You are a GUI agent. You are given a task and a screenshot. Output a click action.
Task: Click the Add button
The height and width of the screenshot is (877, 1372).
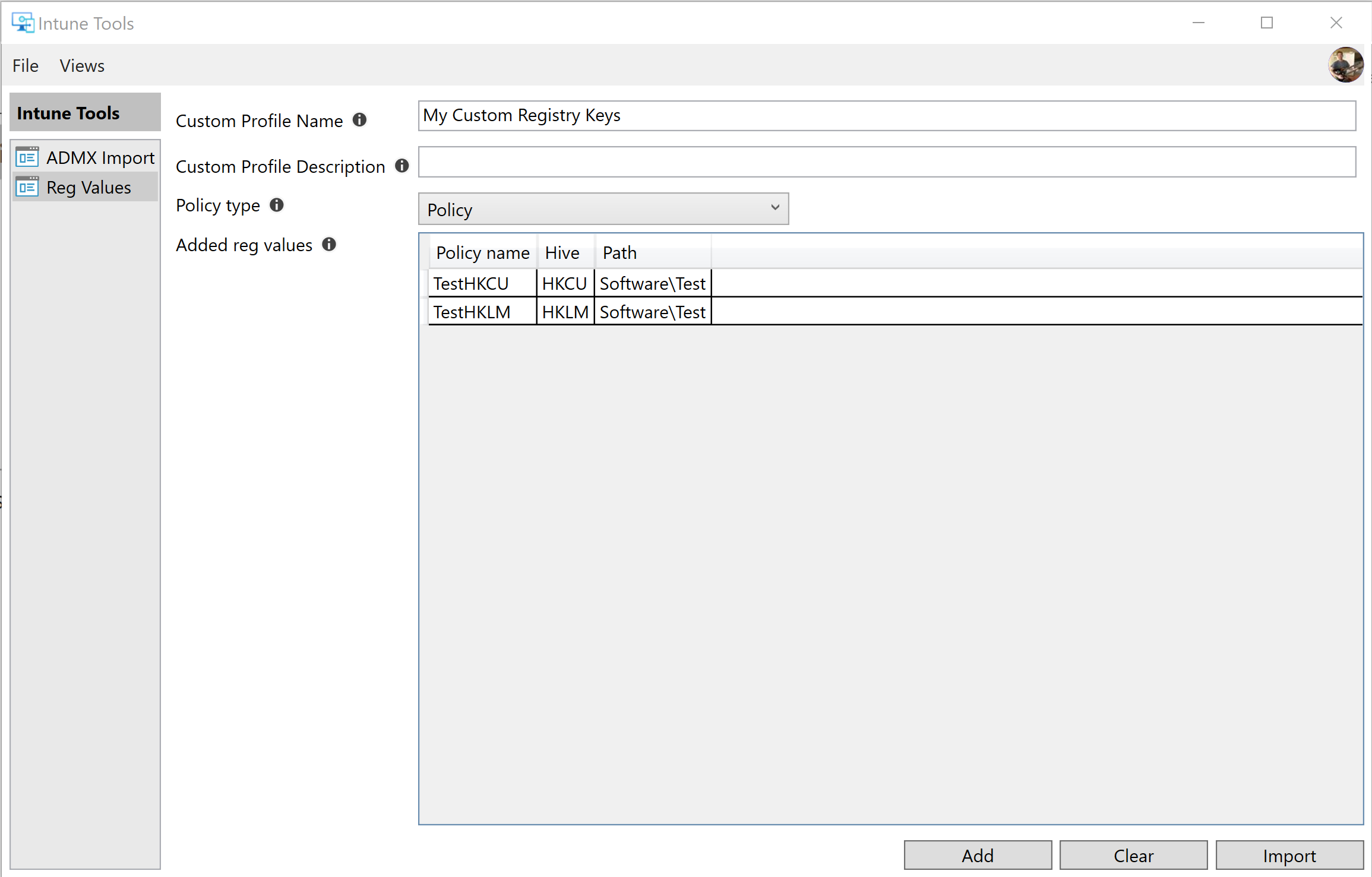pyautogui.click(x=977, y=855)
